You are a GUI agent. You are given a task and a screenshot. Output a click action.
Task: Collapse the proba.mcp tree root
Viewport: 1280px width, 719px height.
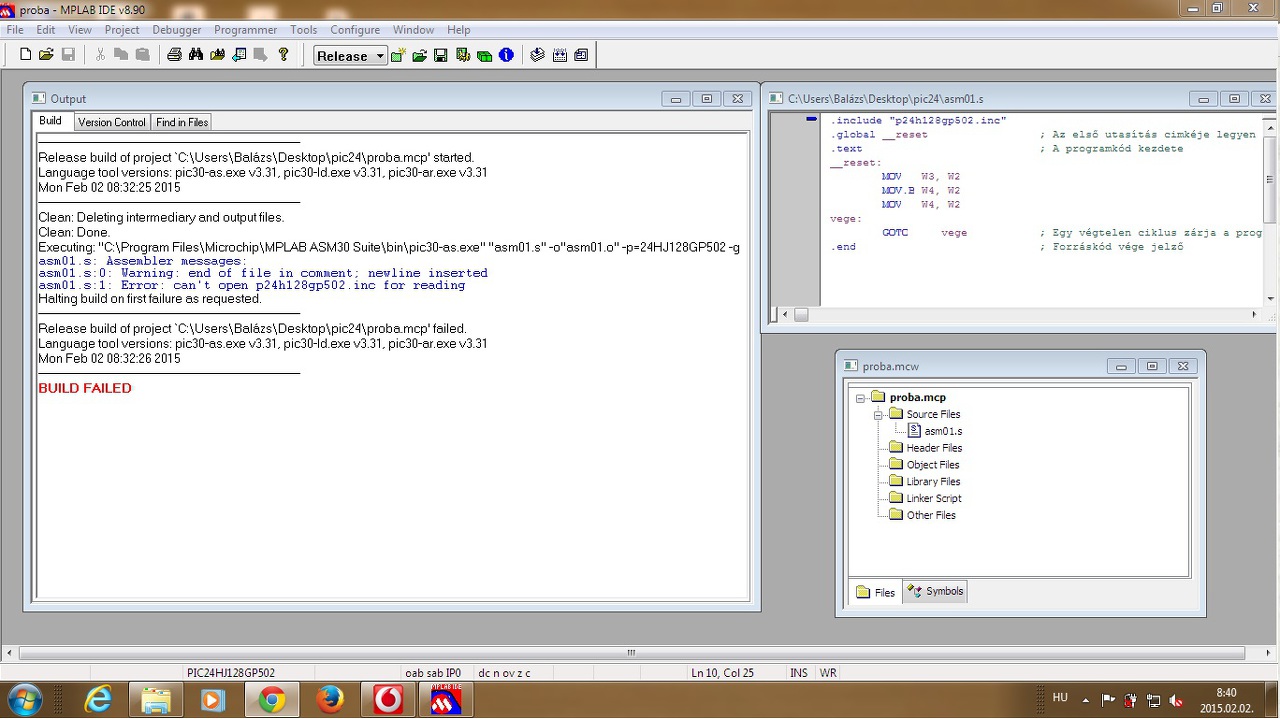(860, 397)
